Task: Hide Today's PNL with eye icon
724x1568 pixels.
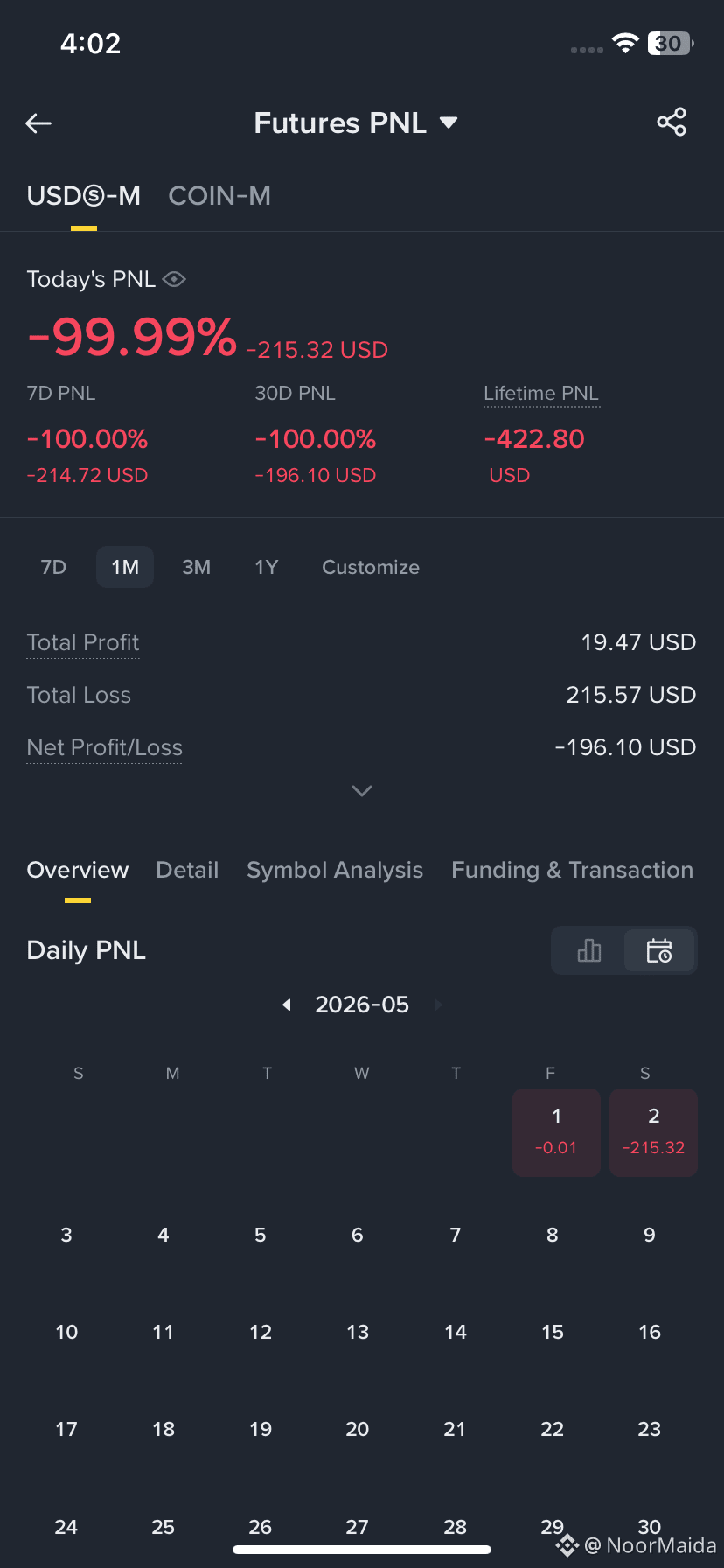Action: pos(174,279)
